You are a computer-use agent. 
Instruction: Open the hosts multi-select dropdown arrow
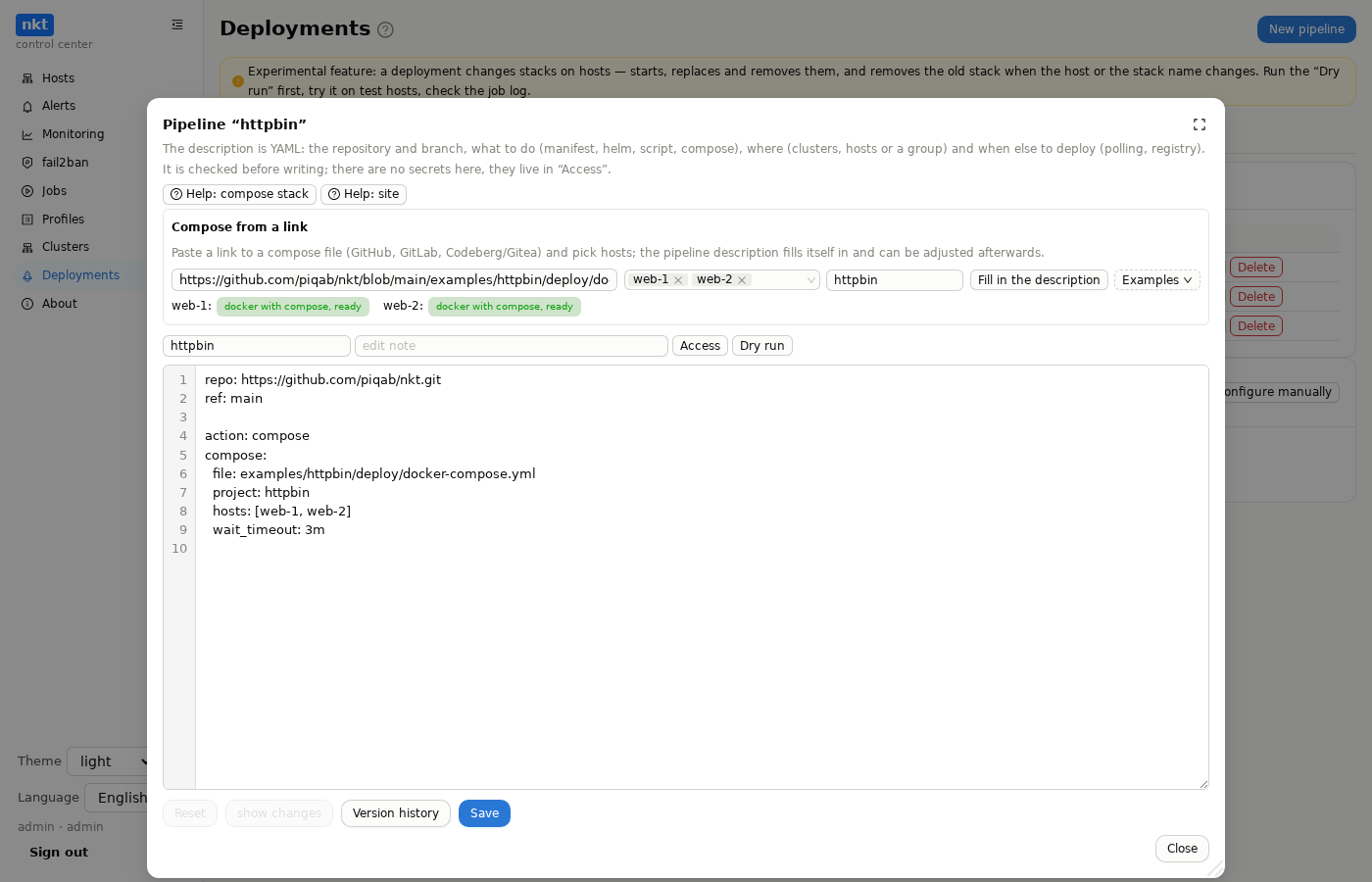click(810, 280)
